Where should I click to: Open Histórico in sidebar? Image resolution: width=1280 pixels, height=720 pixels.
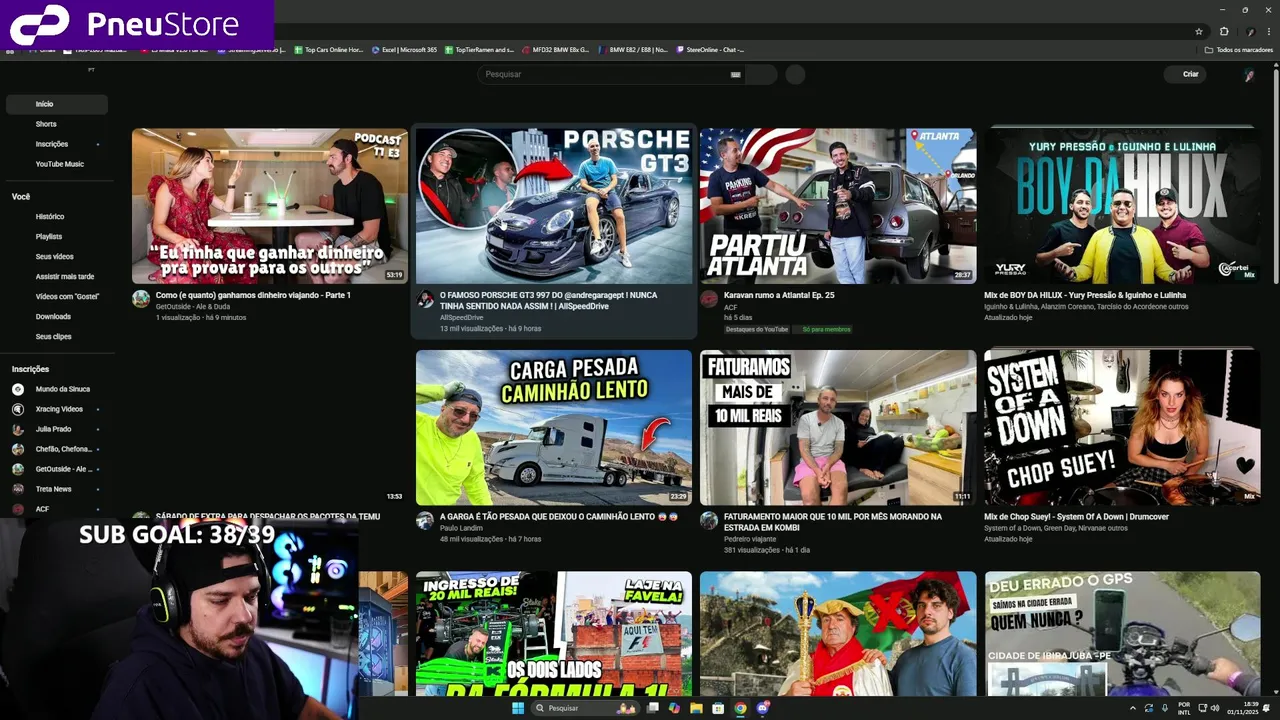pos(57,216)
